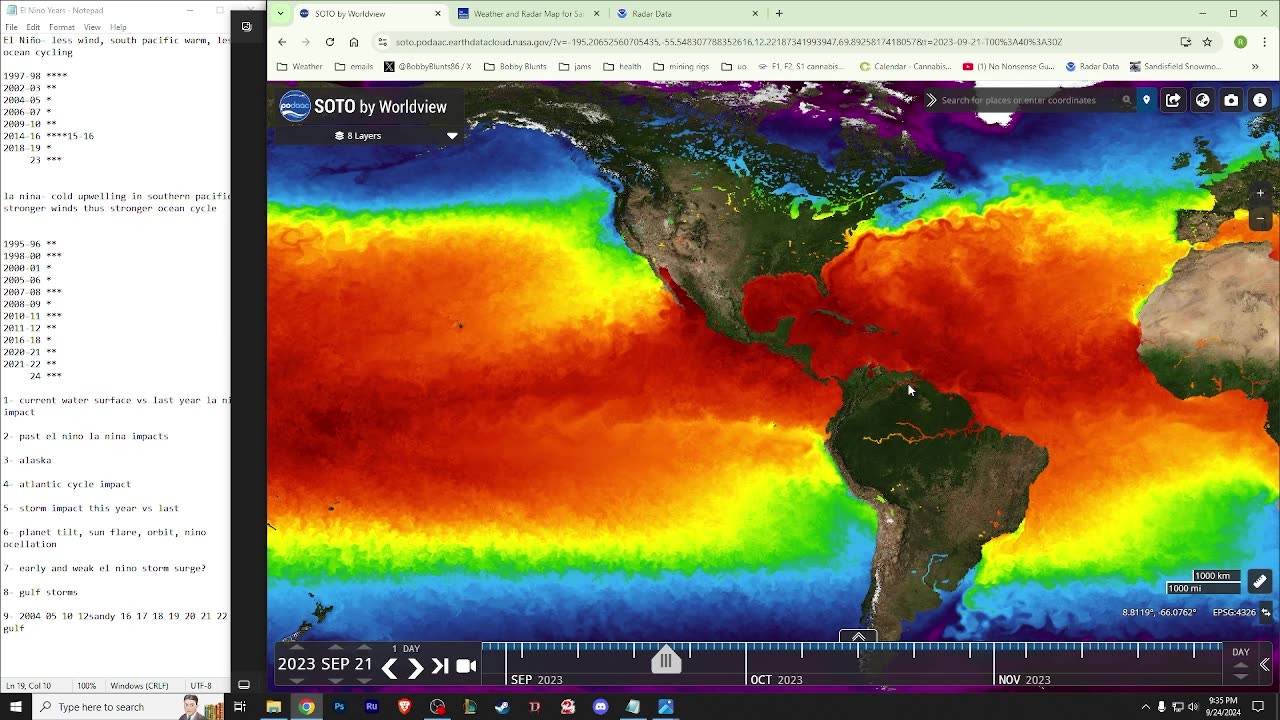Go to previous day arrow
The height and width of the screenshot is (720, 1280).
point(390,667)
